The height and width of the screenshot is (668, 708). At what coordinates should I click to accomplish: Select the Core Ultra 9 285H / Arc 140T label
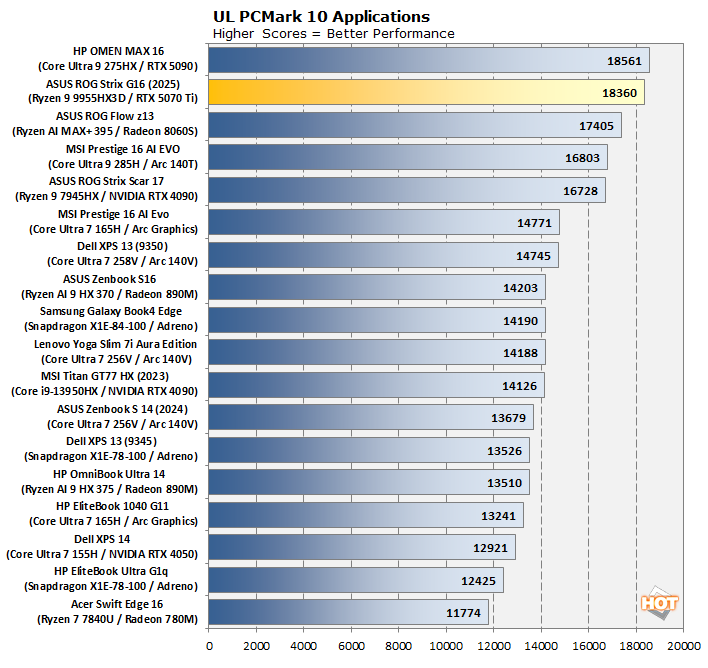[123, 164]
